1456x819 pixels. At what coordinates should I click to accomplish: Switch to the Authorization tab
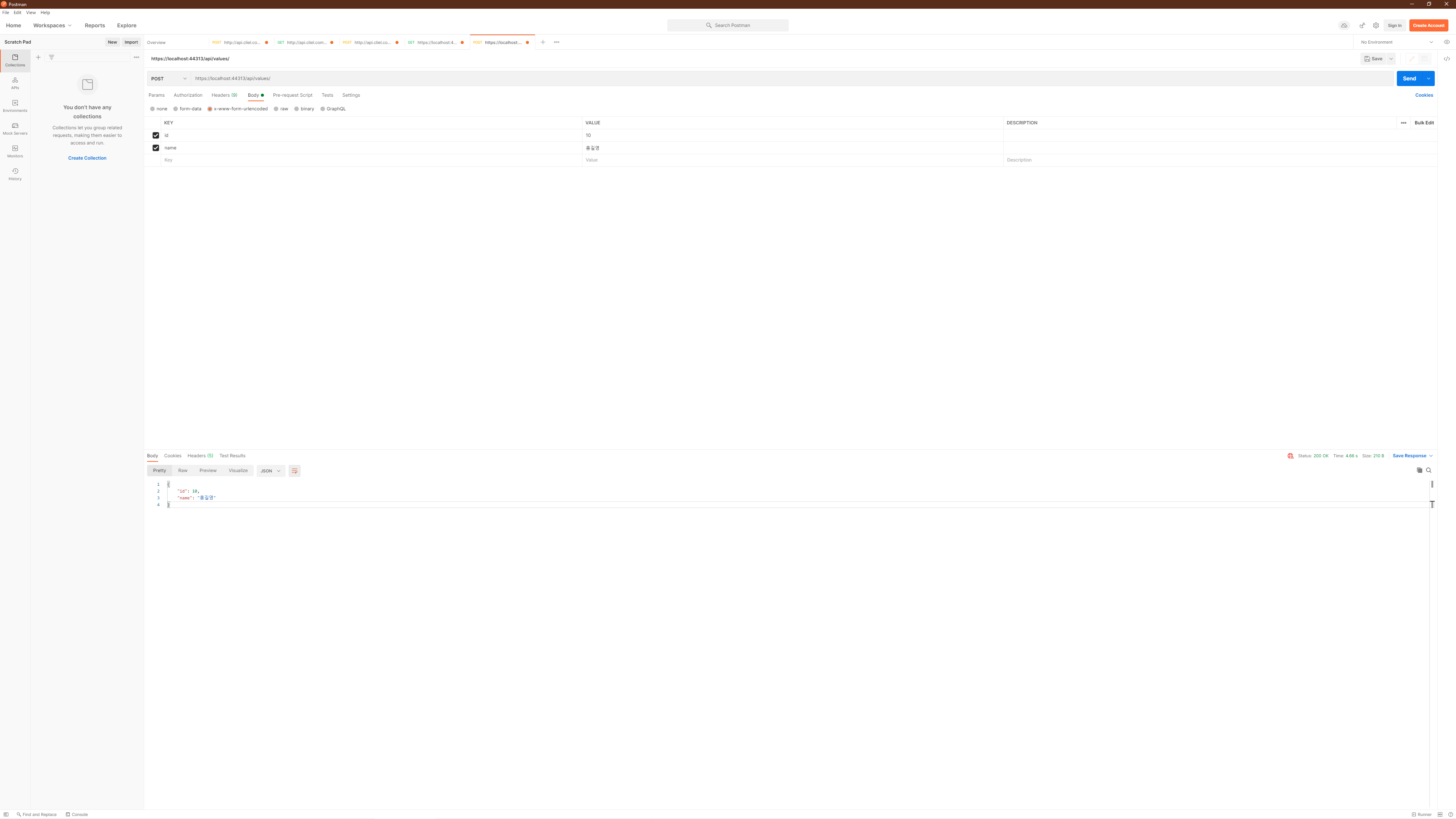pos(188,95)
